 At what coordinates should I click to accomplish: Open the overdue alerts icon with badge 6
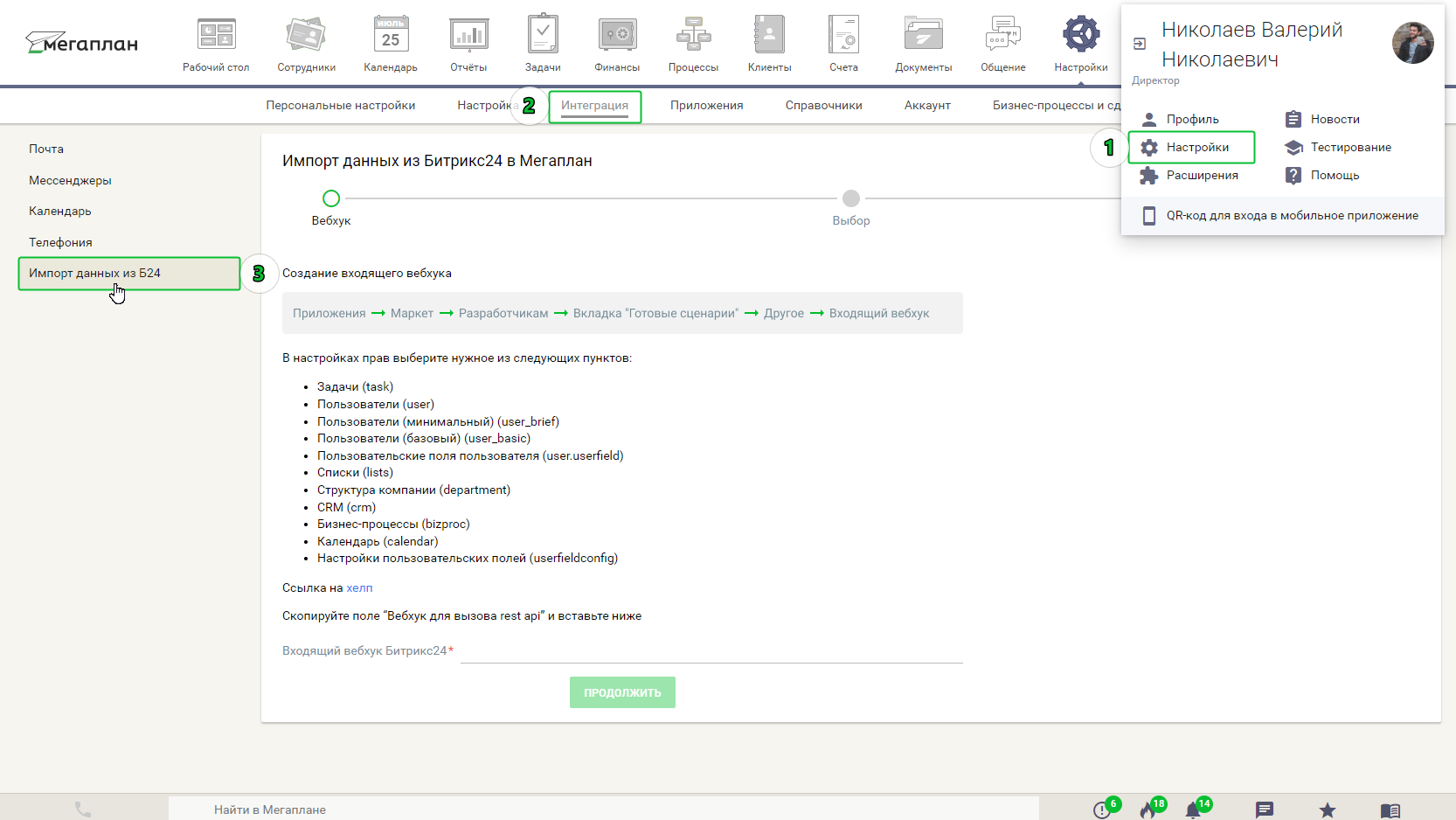click(x=1103, y=810)
